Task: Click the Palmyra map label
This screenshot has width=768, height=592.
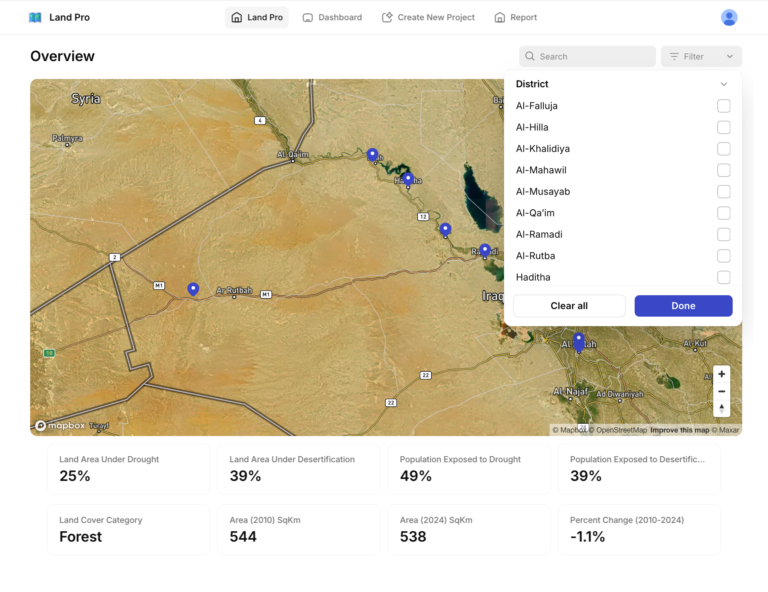Action: click(67, 139)
